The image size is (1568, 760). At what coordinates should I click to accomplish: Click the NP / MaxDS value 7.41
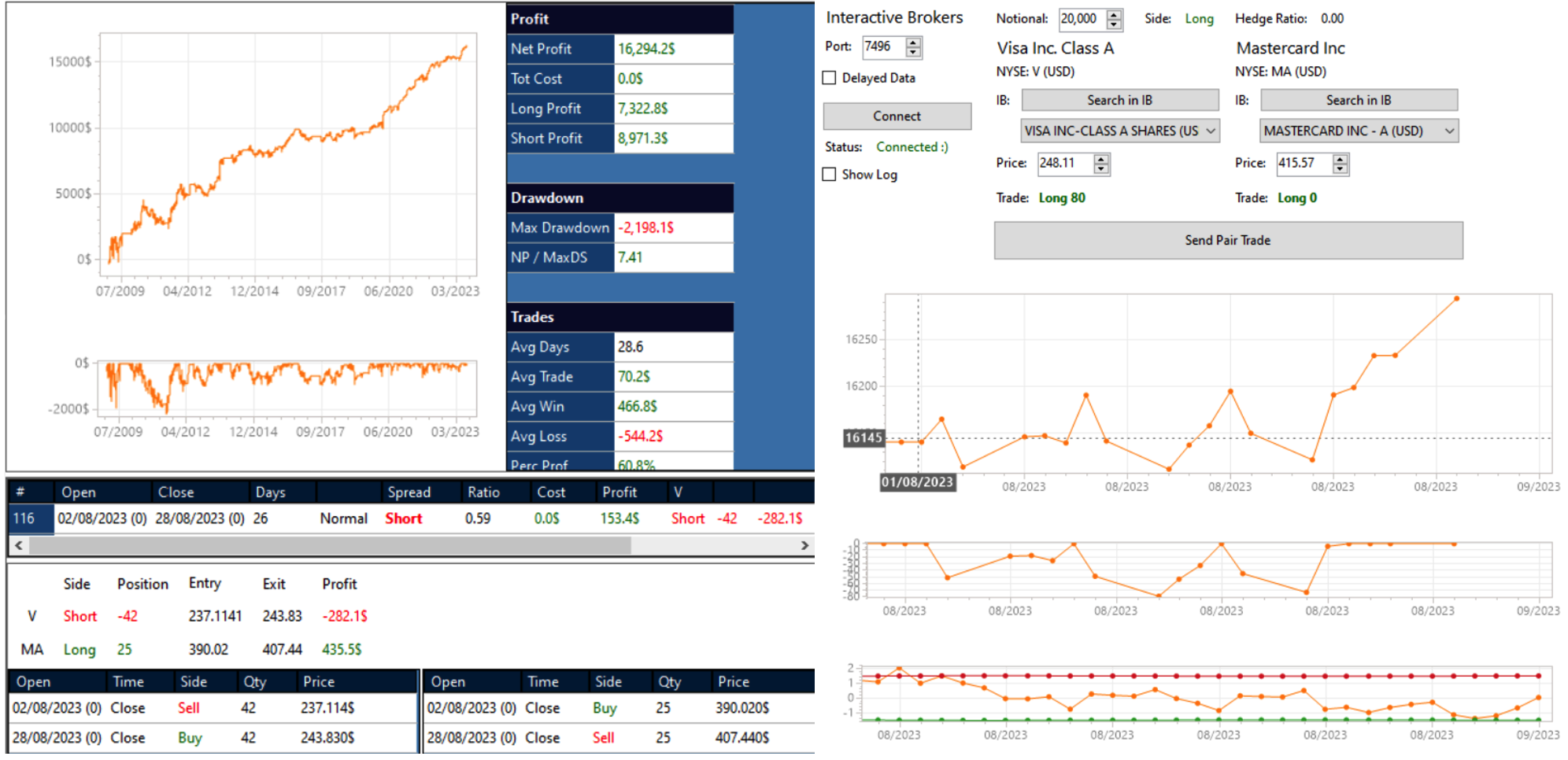tap(630, 258)
